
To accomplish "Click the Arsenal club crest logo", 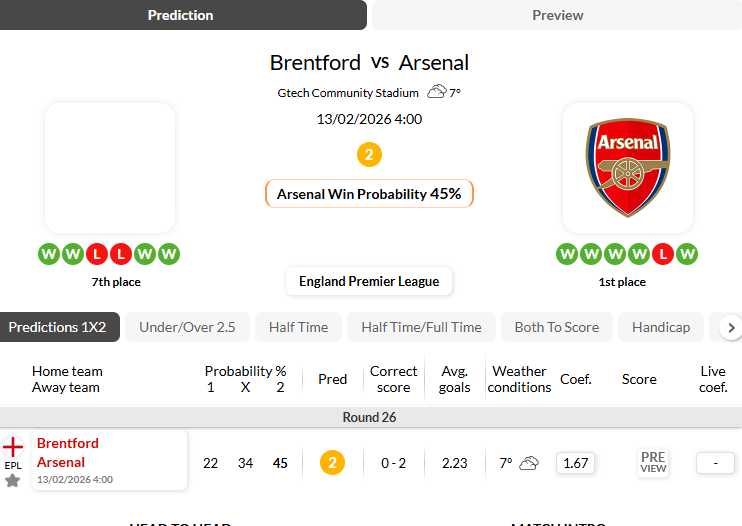I will (627, 168).
